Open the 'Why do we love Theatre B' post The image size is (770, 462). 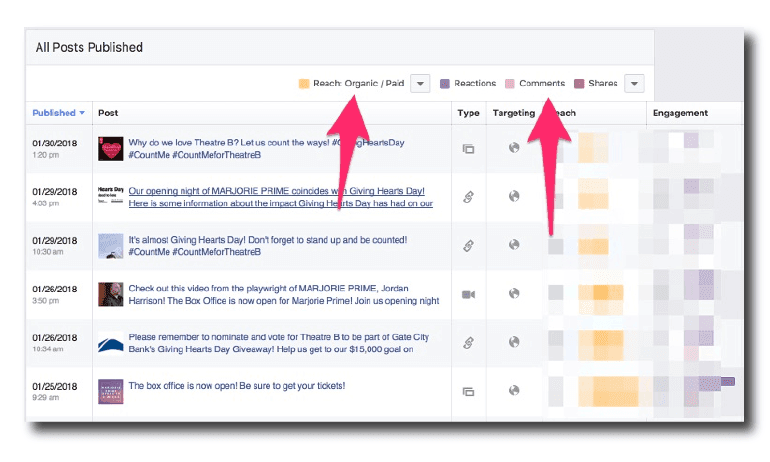(x=266, y=149)
